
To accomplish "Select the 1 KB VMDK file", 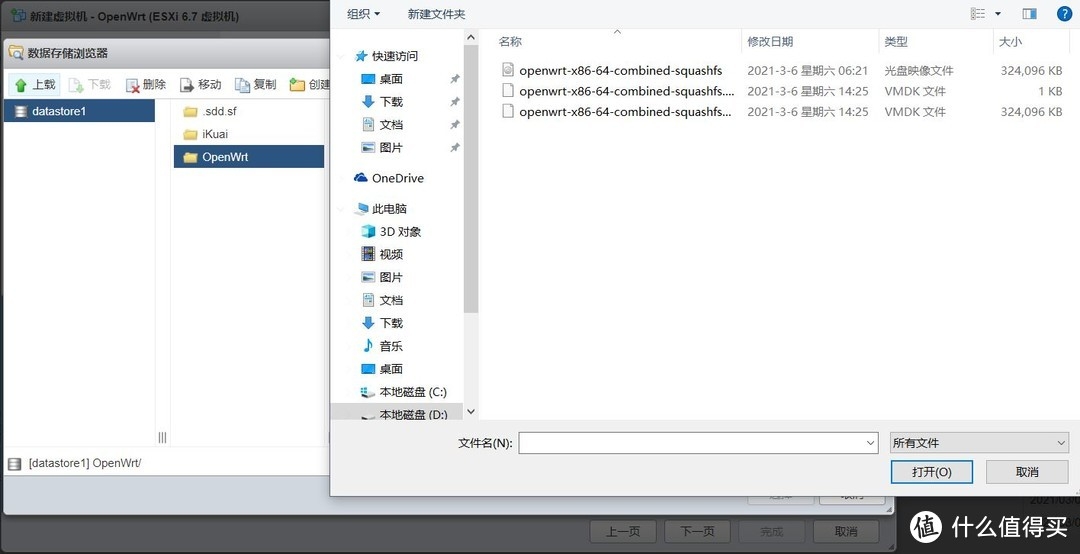I will [x=781, y=91].
